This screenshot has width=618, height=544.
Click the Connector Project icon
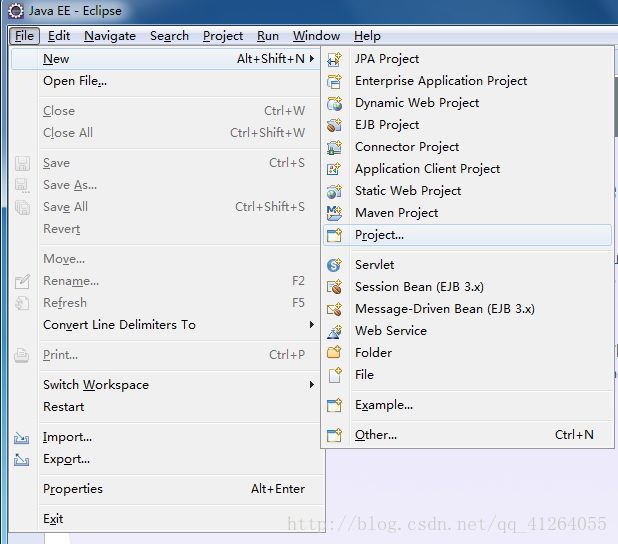334,147
